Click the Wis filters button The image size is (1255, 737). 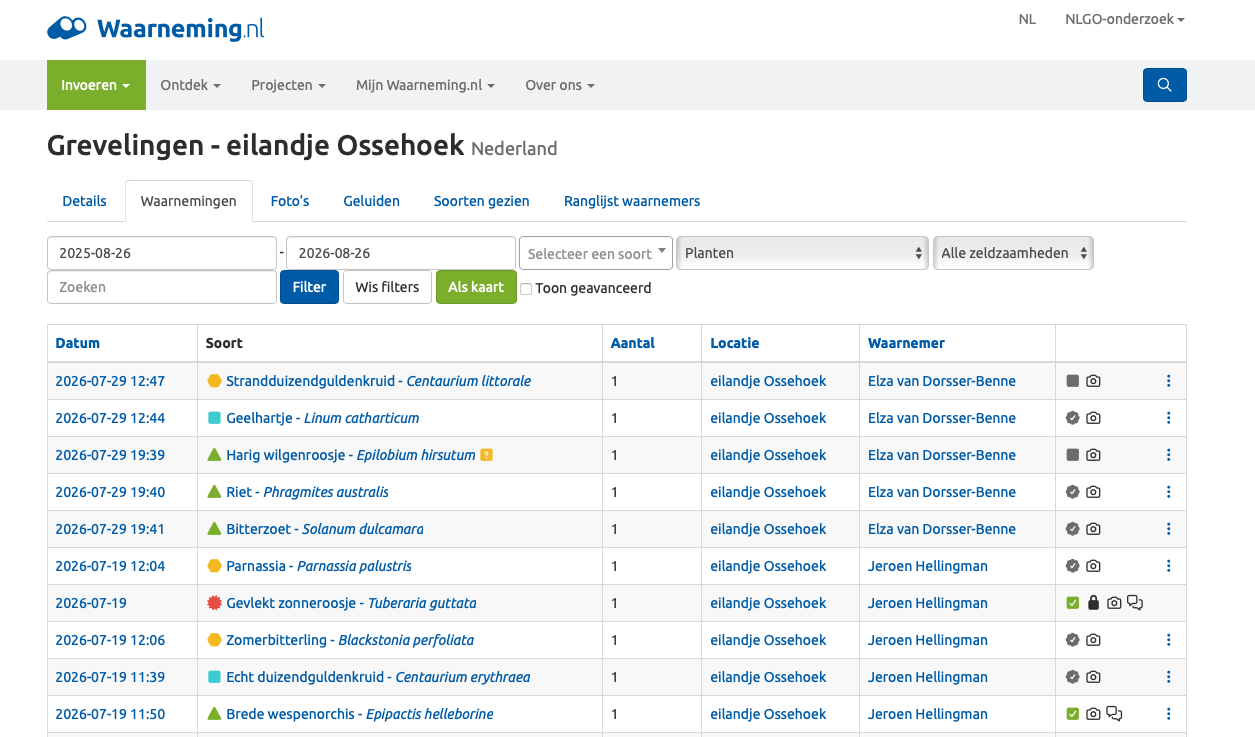pyautogui.click(x=387, y=287)
